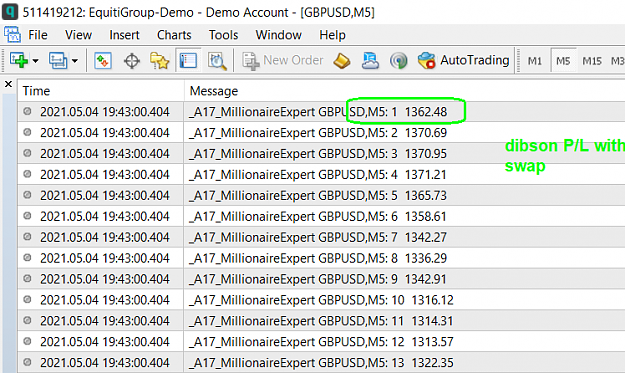
Task: Click the Time column header
Action: pyautogui.click(x=100, y=91)
